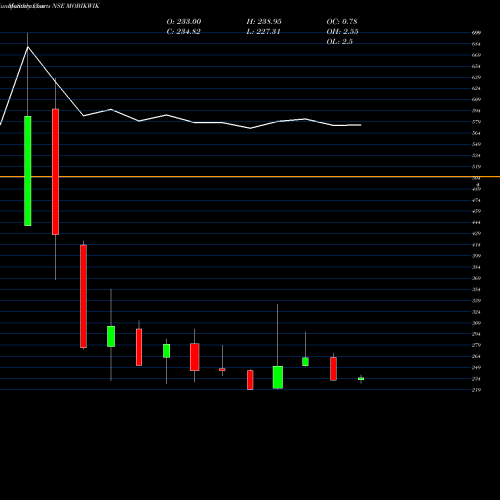The image size is (500, 500).
Task: Click the 399 price axis label
Action: coord(476,256)
